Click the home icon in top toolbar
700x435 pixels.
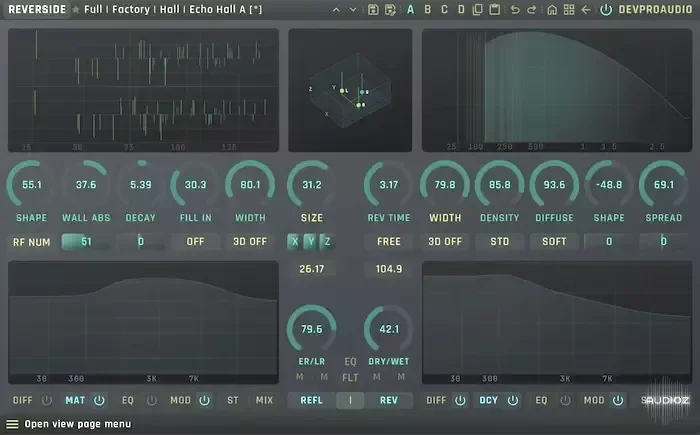point(552,9)
